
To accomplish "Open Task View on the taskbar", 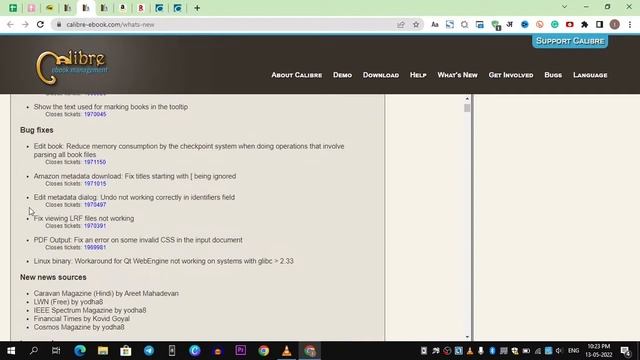I will (56, 351).
